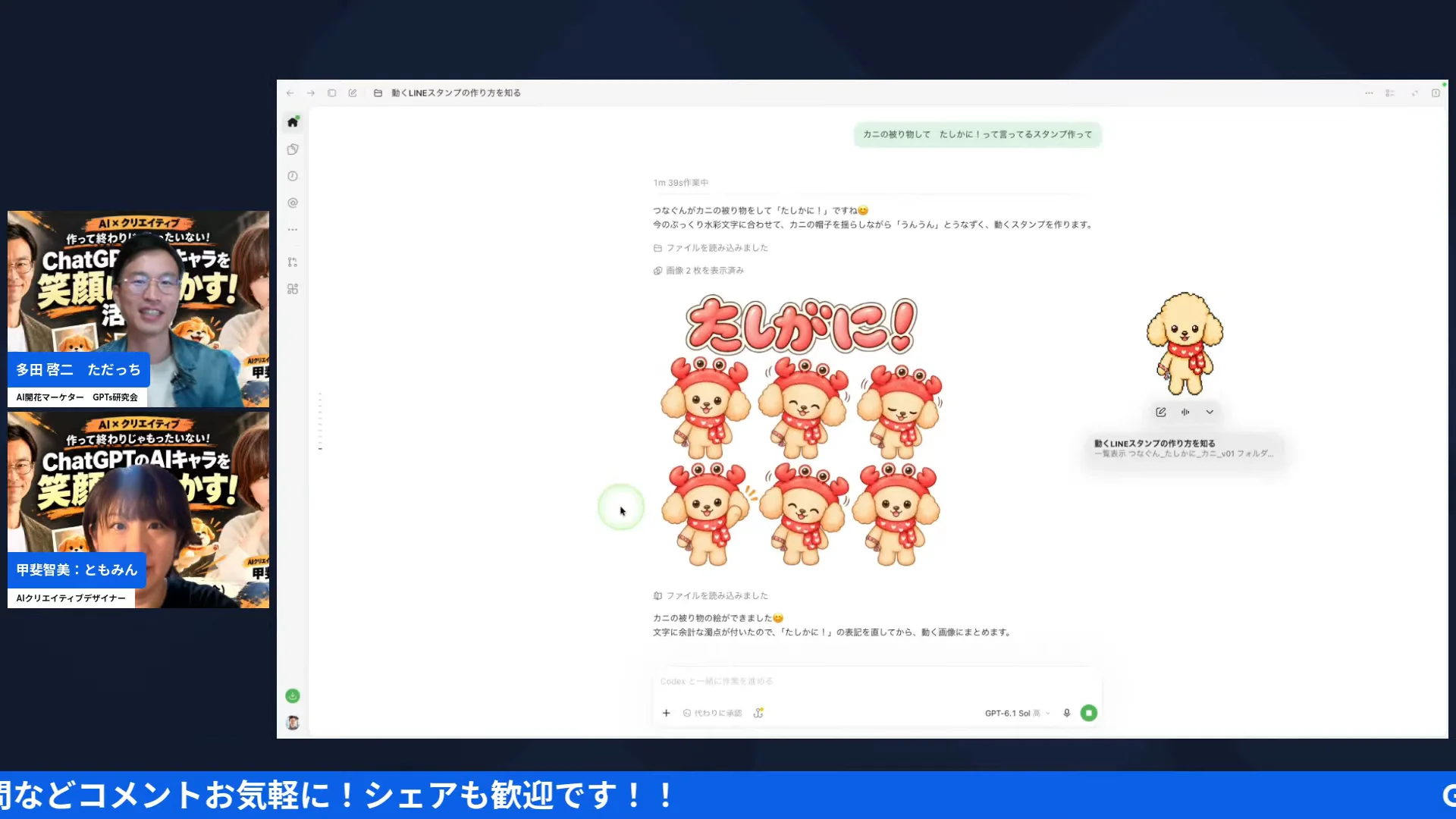Click the expand arrows icon in top right

click(1414, 93)
